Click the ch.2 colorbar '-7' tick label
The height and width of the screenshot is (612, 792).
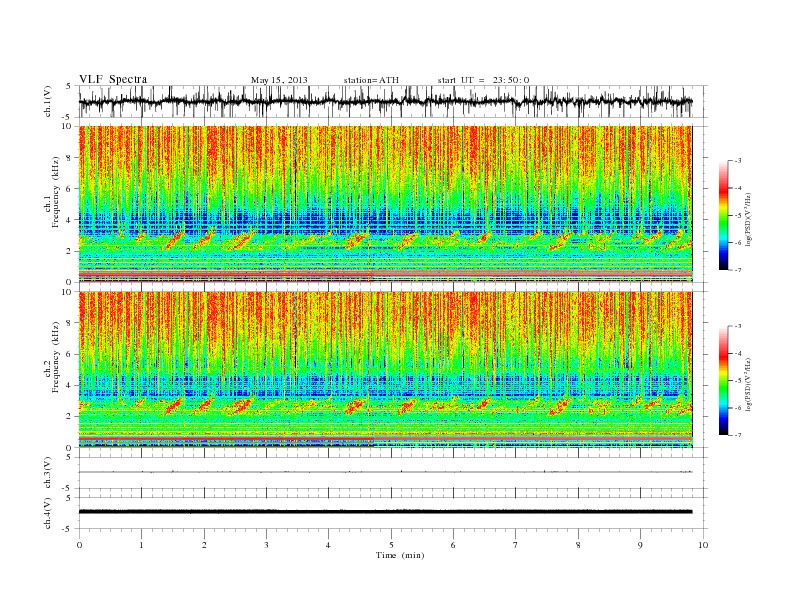tap(738, 435)
